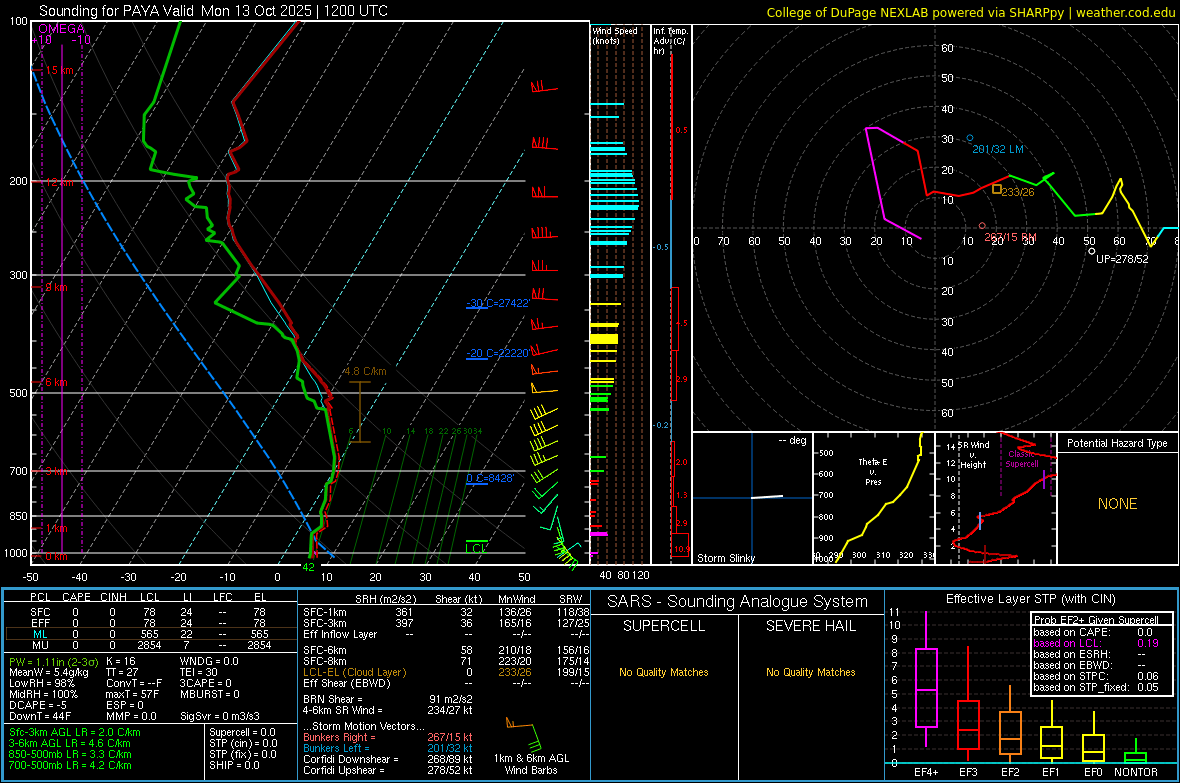This screenshot has width=1180, height=783.
Task: Click the CINH column header
Action: [x=114, y=597]
